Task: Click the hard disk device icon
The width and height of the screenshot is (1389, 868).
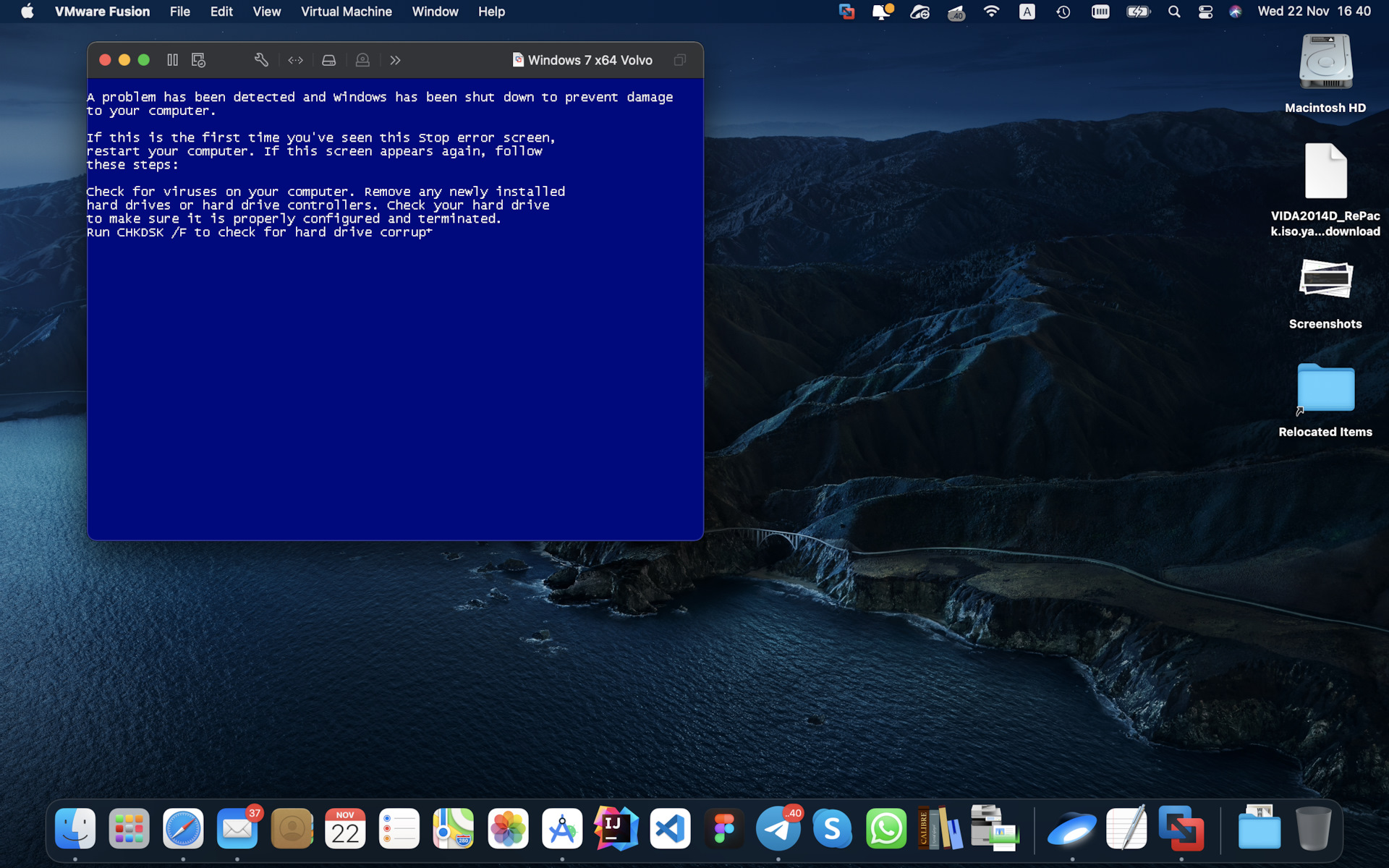Action: 328,60
